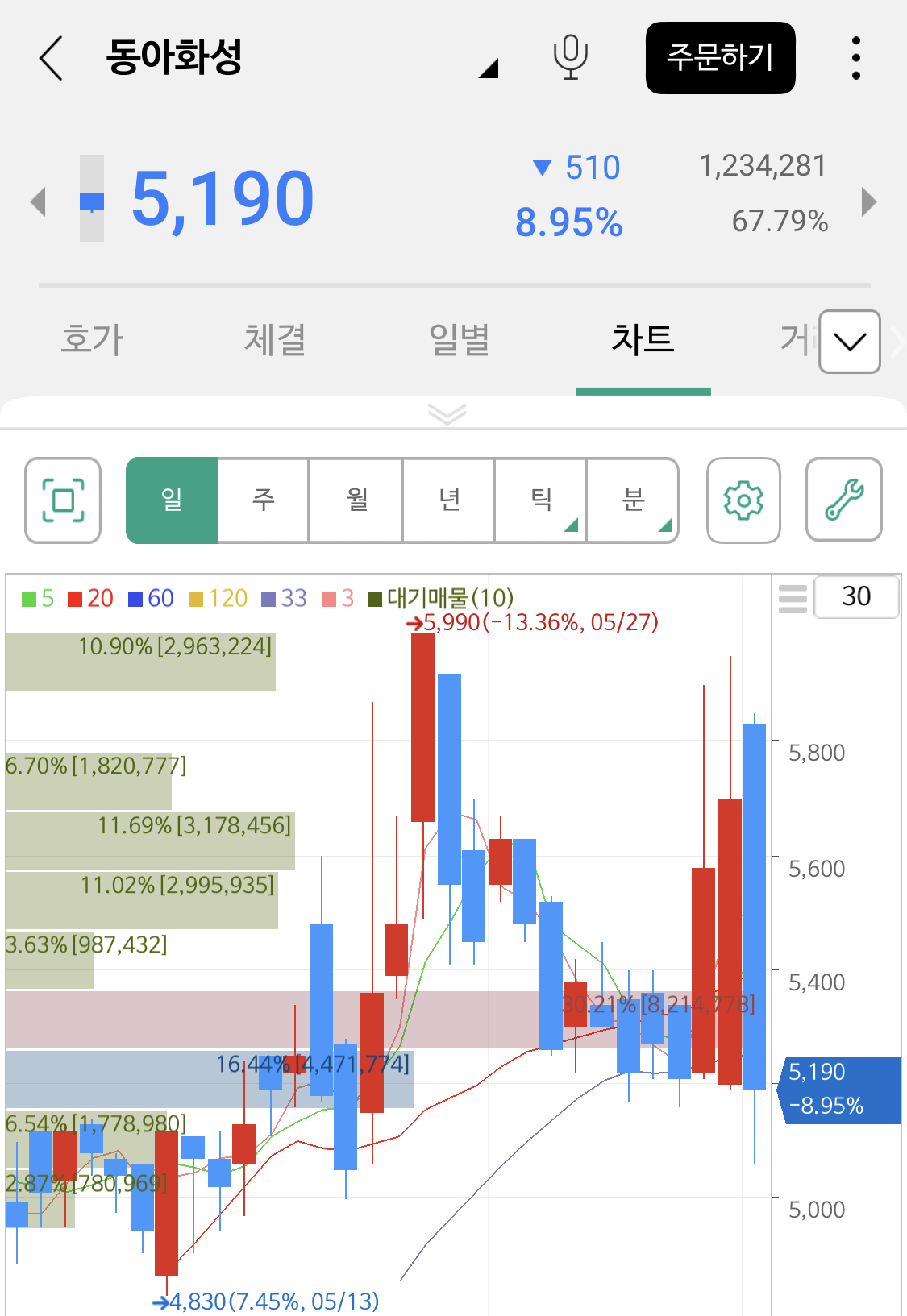Toggle the green 5-day moving average legend
The width and height of the screenshot is (907, 1316).
pos(38,599)
